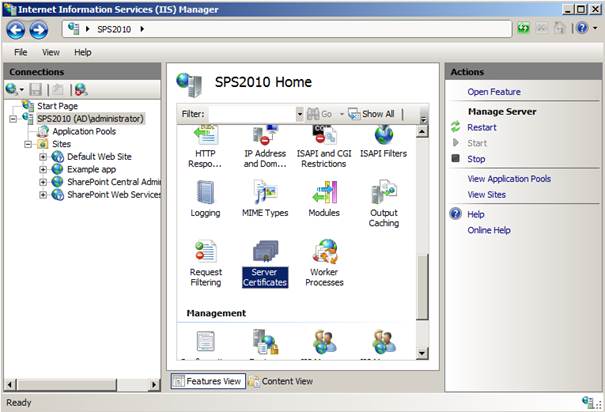This screenshot has width=605, height=412.
Task: Click the feature list scroll up arrow
Action: pyautogui.click(x=422, y=132)
